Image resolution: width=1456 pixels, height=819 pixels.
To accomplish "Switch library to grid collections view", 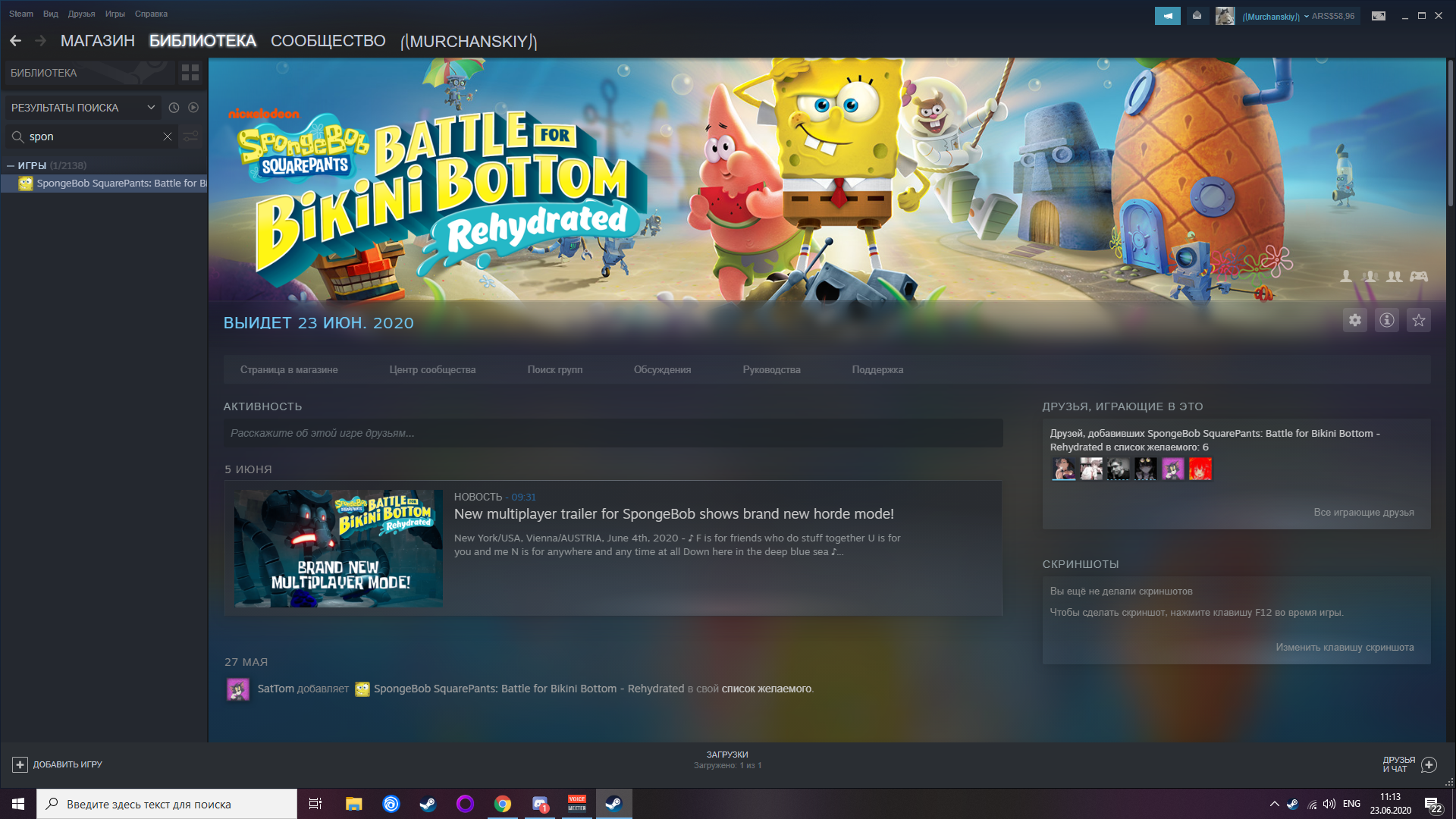I will coord(190,73).
